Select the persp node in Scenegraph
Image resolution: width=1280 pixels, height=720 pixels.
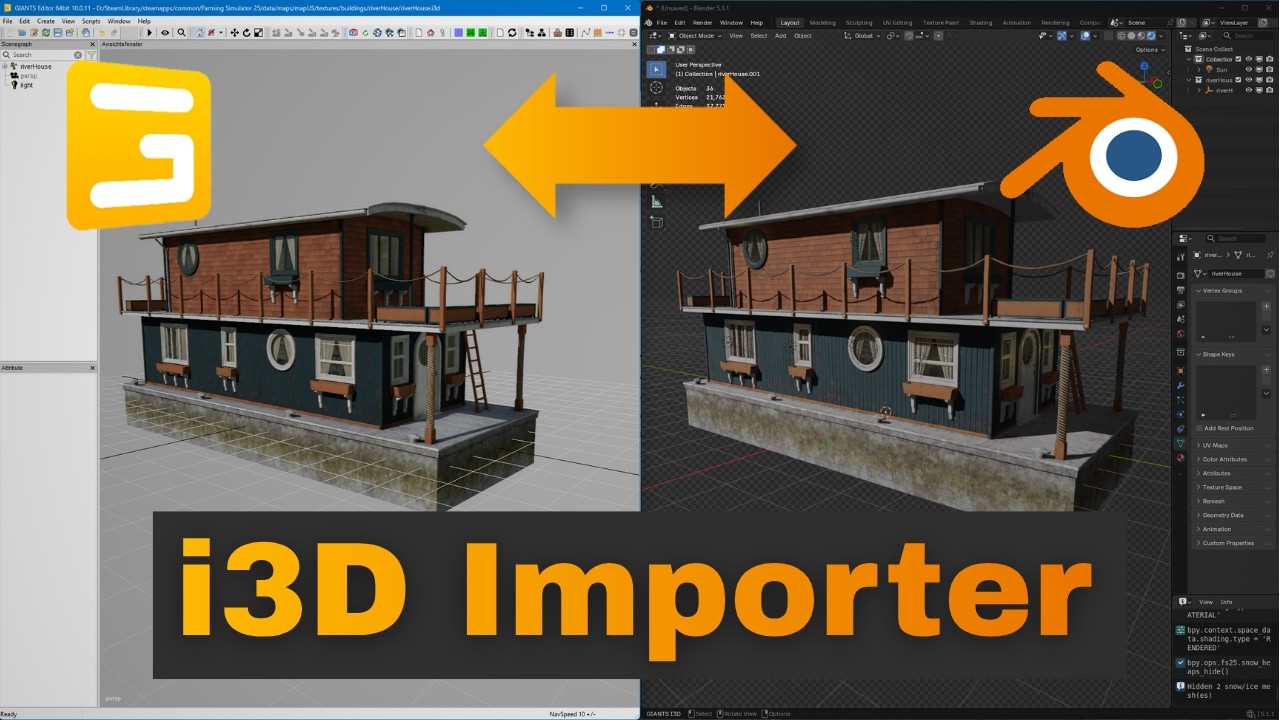click(x=28, y=76)
